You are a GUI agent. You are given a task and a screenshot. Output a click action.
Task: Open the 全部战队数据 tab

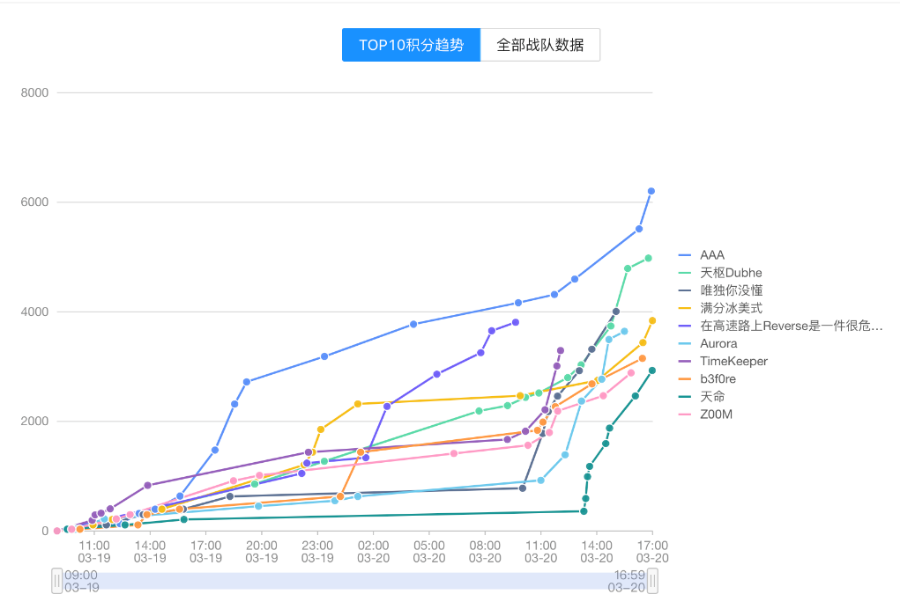coord(540,45)
